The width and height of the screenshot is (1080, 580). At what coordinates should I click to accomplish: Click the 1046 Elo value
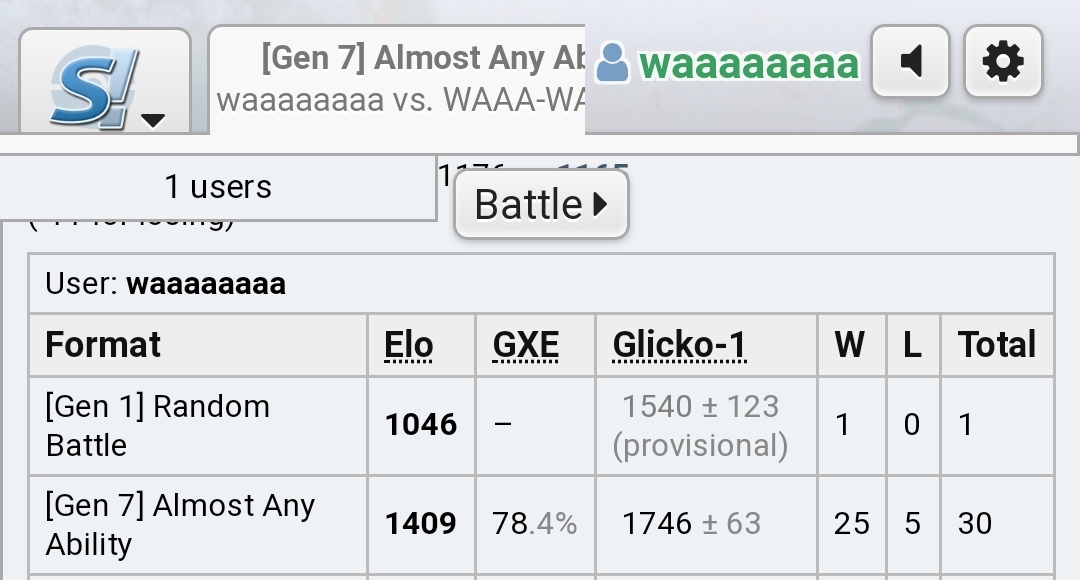421,425
